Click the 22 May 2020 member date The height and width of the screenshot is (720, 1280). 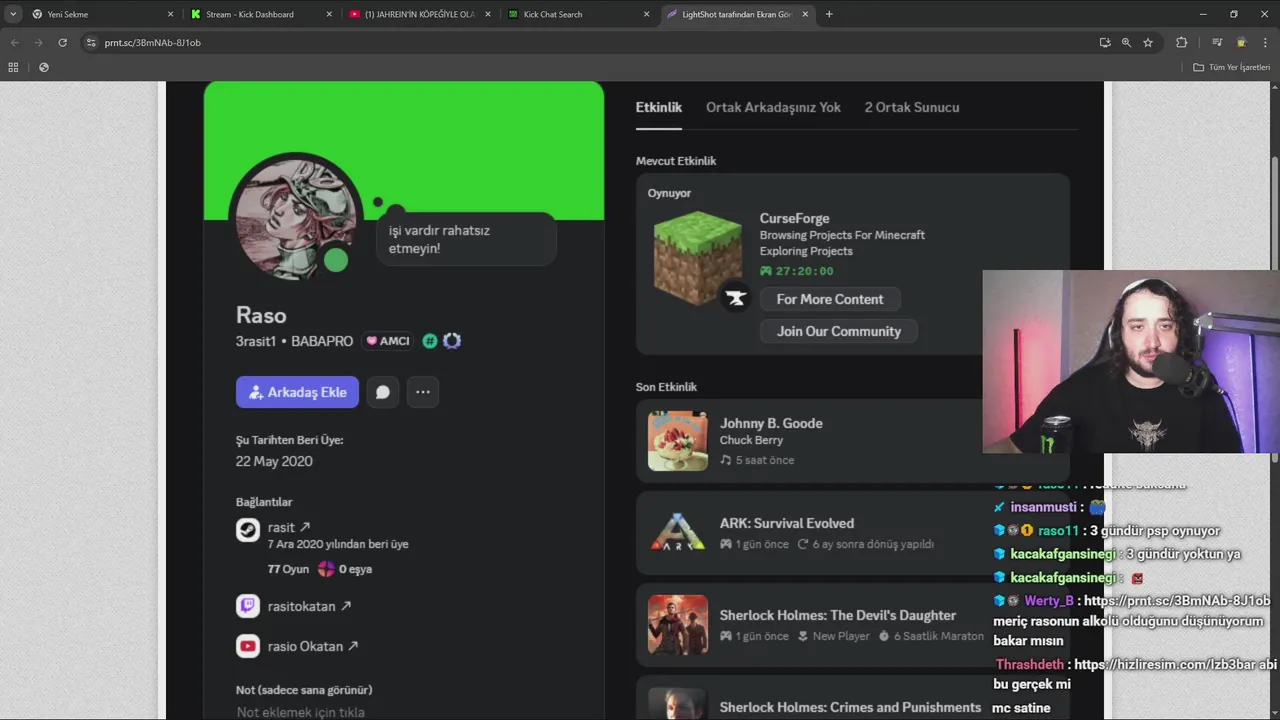pos(274,461)
